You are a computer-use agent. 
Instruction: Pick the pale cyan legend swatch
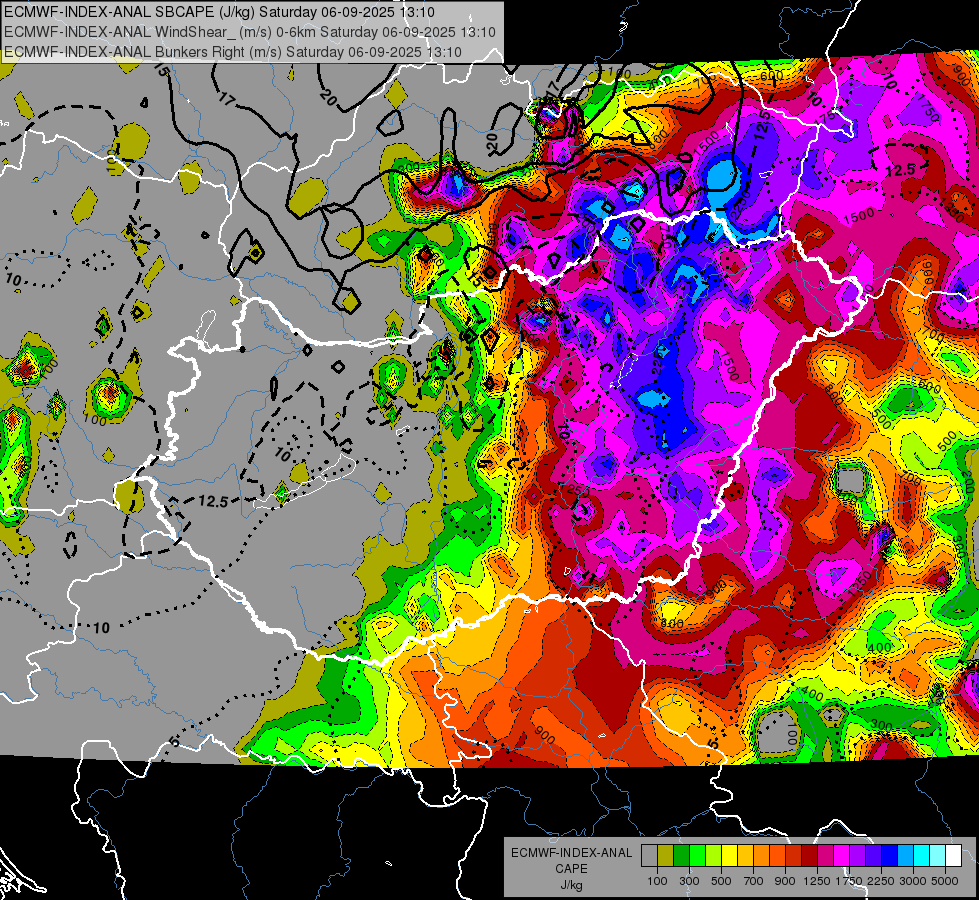tap(938, 855)
